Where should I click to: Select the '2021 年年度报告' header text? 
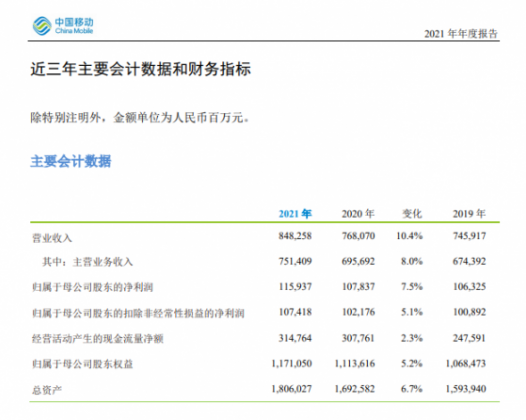coord(461,34)
